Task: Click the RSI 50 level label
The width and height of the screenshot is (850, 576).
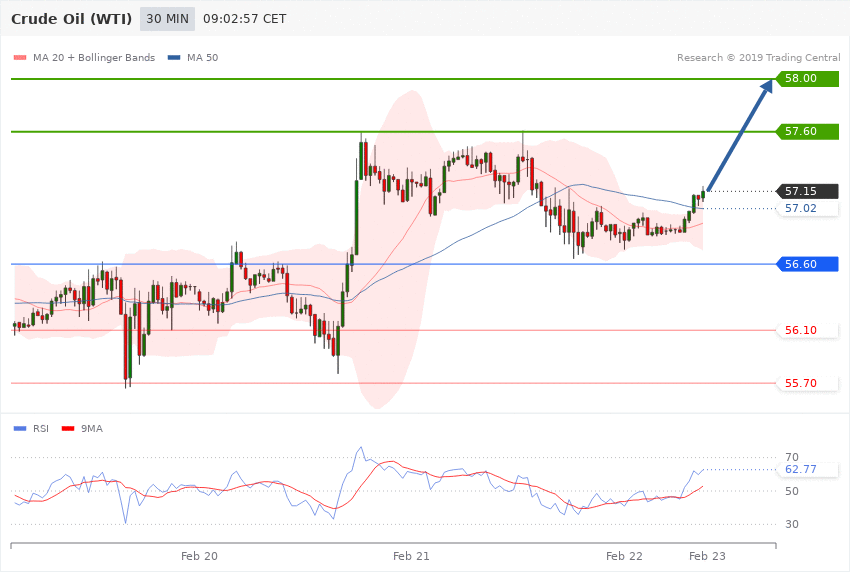Action: click(x=791, y=491)
